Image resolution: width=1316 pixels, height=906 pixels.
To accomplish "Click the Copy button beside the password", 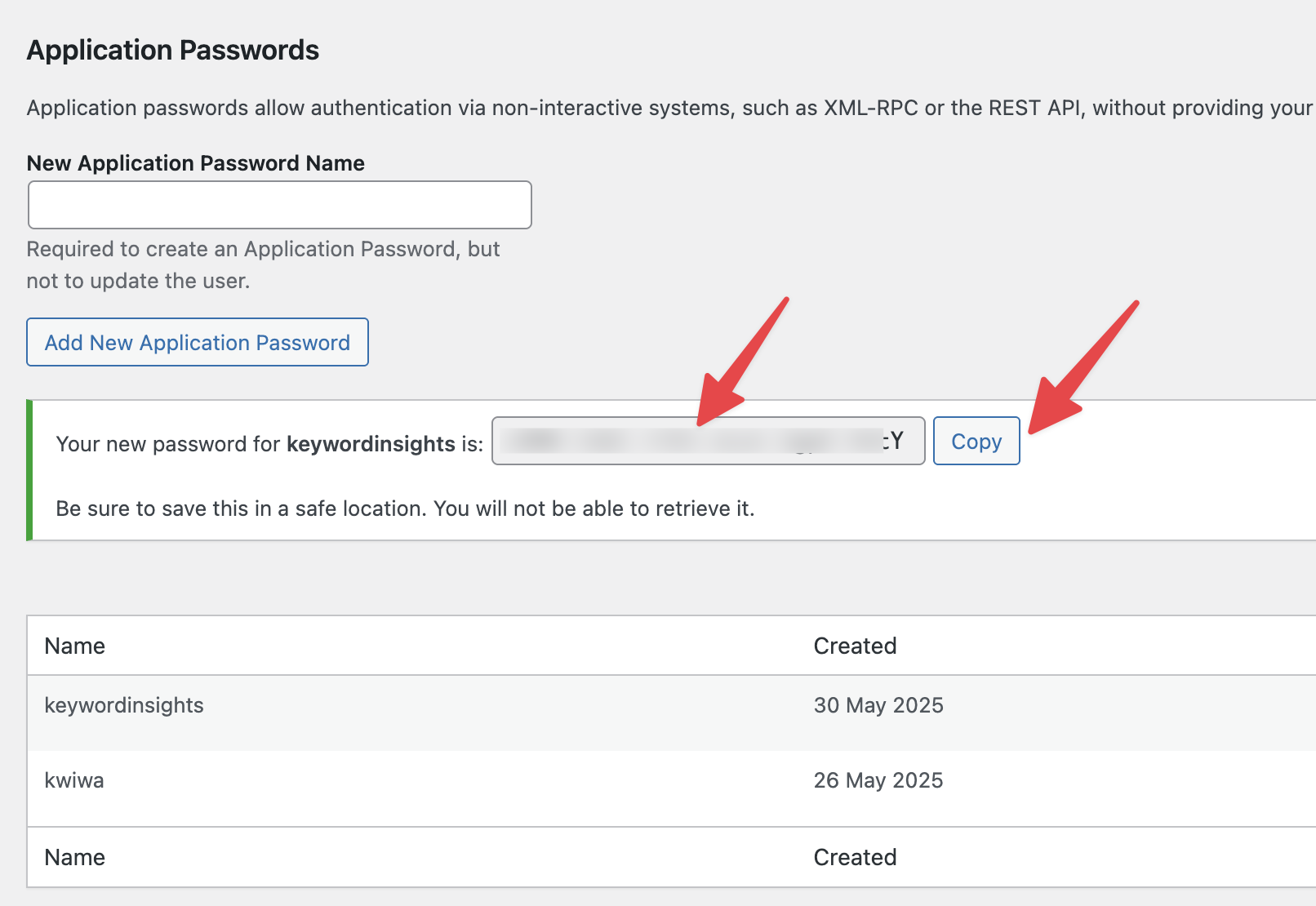I will click(976, 442).
